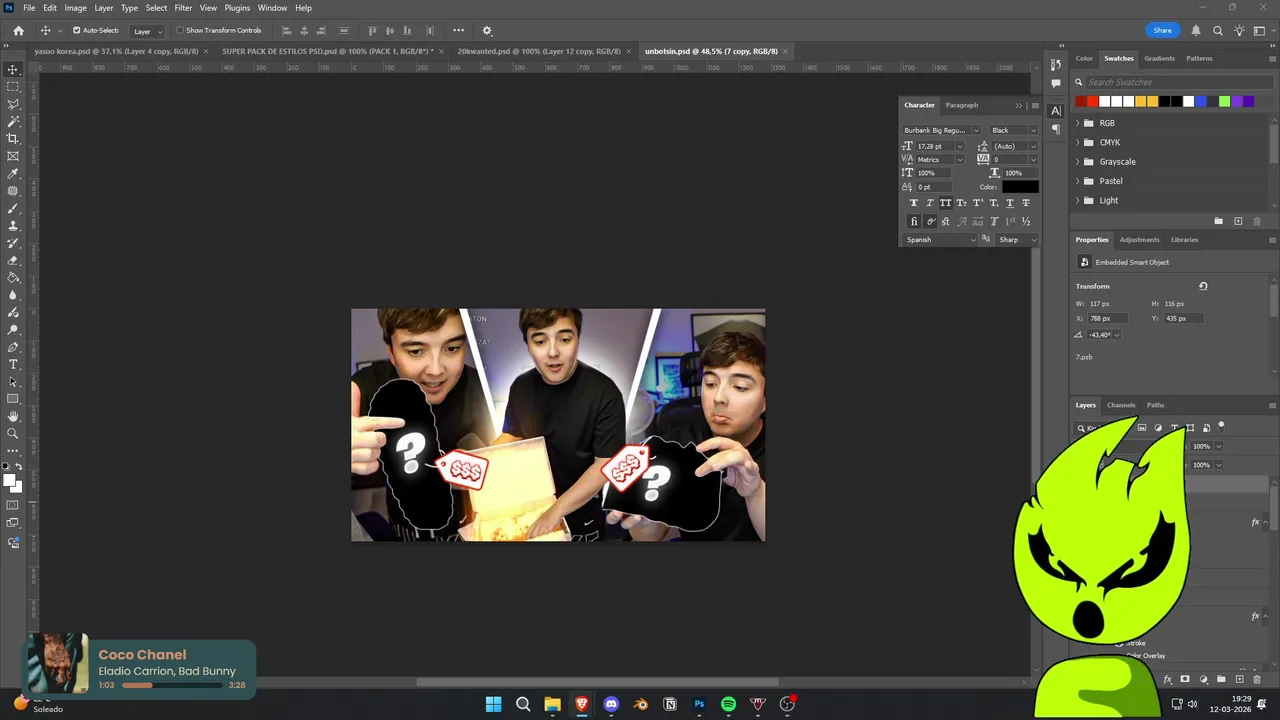The width and height of the screenshot is (1280, 720).
Task: Open the options bar settings gear
Action: point(487,31)
